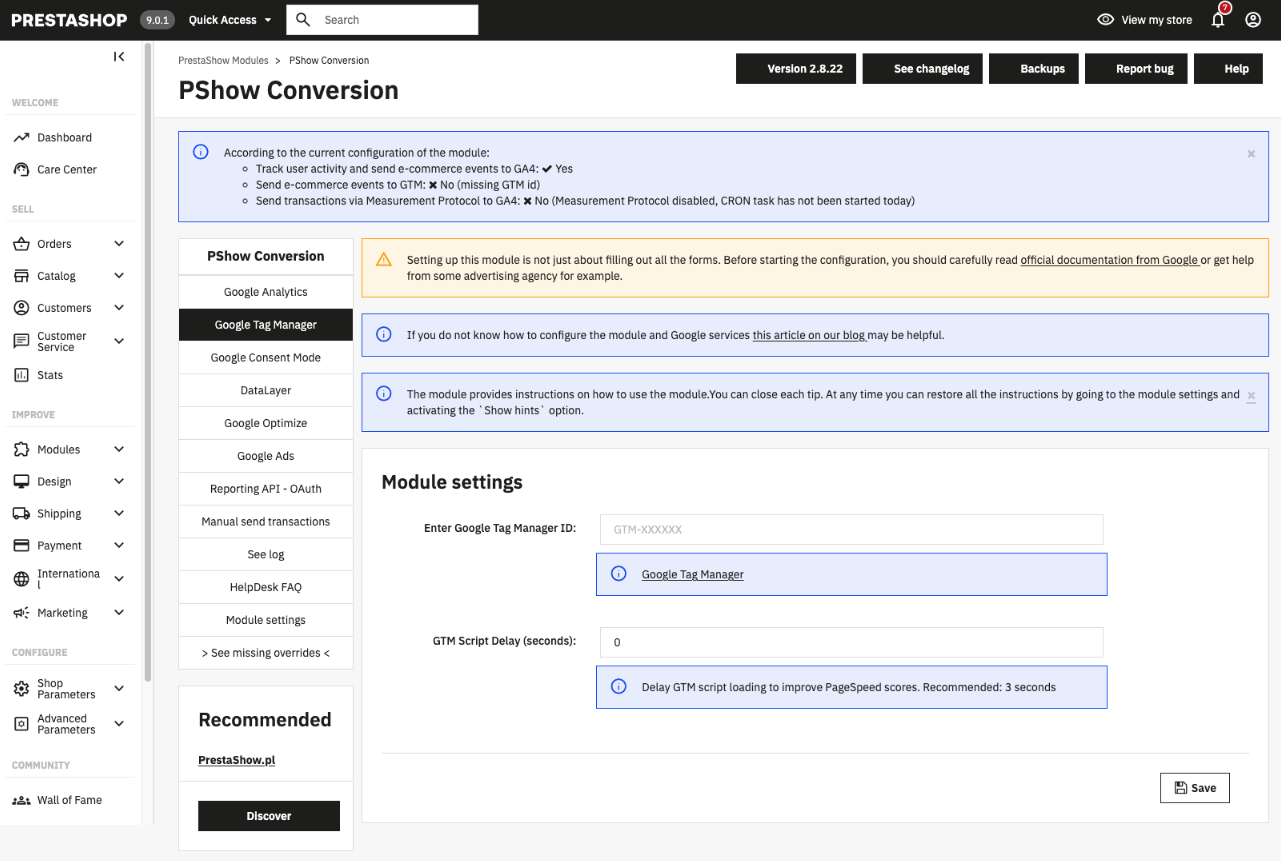Viewport: 1281px width, 861px height.
Task: Click the GTM Script Delay input field
Action: (851, 642)
